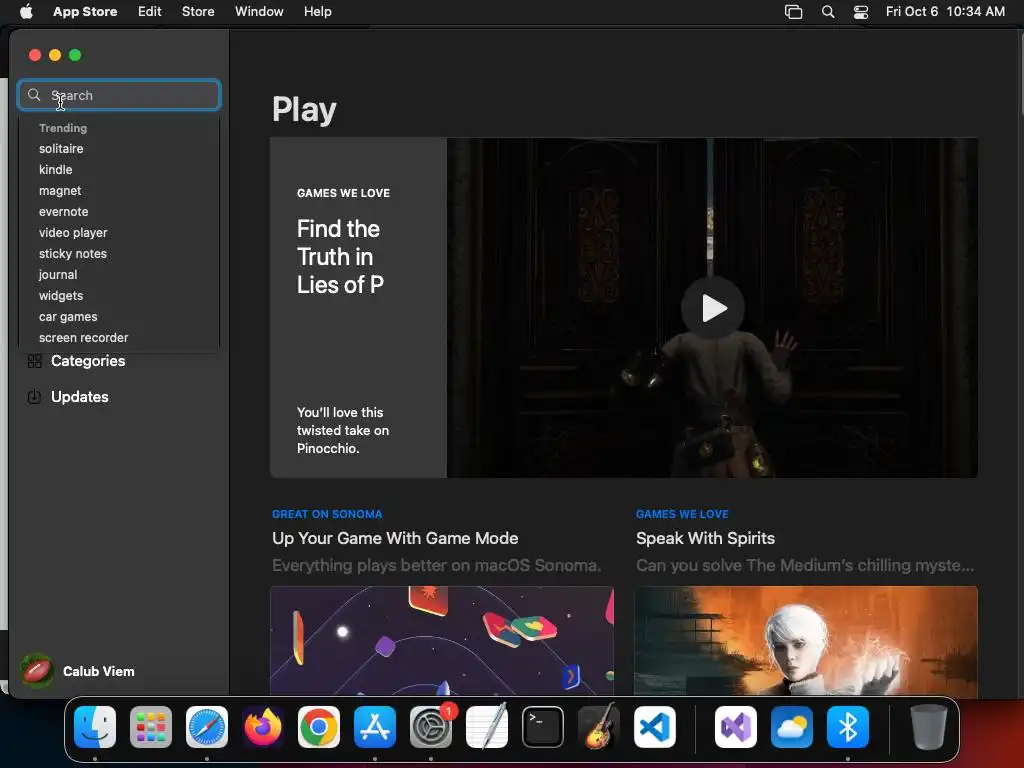Open the Window menu

click(x=259, y=12)
